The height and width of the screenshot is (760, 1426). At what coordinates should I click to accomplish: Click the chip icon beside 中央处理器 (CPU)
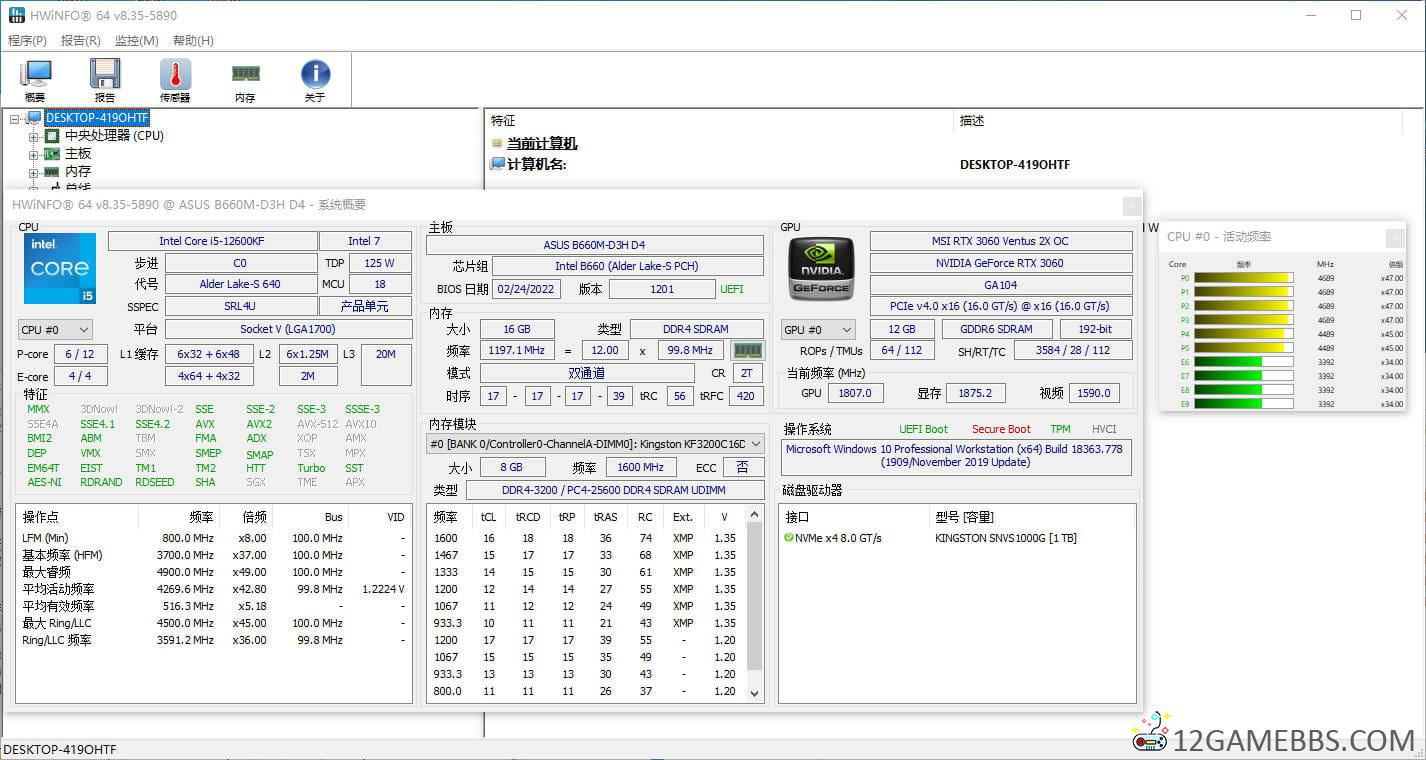[52, 136]
